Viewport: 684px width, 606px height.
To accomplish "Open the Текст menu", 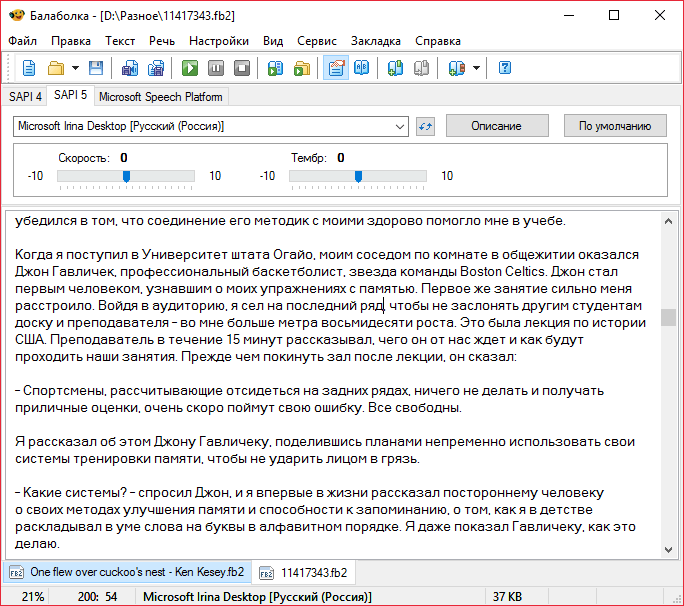I will point(120,41).
